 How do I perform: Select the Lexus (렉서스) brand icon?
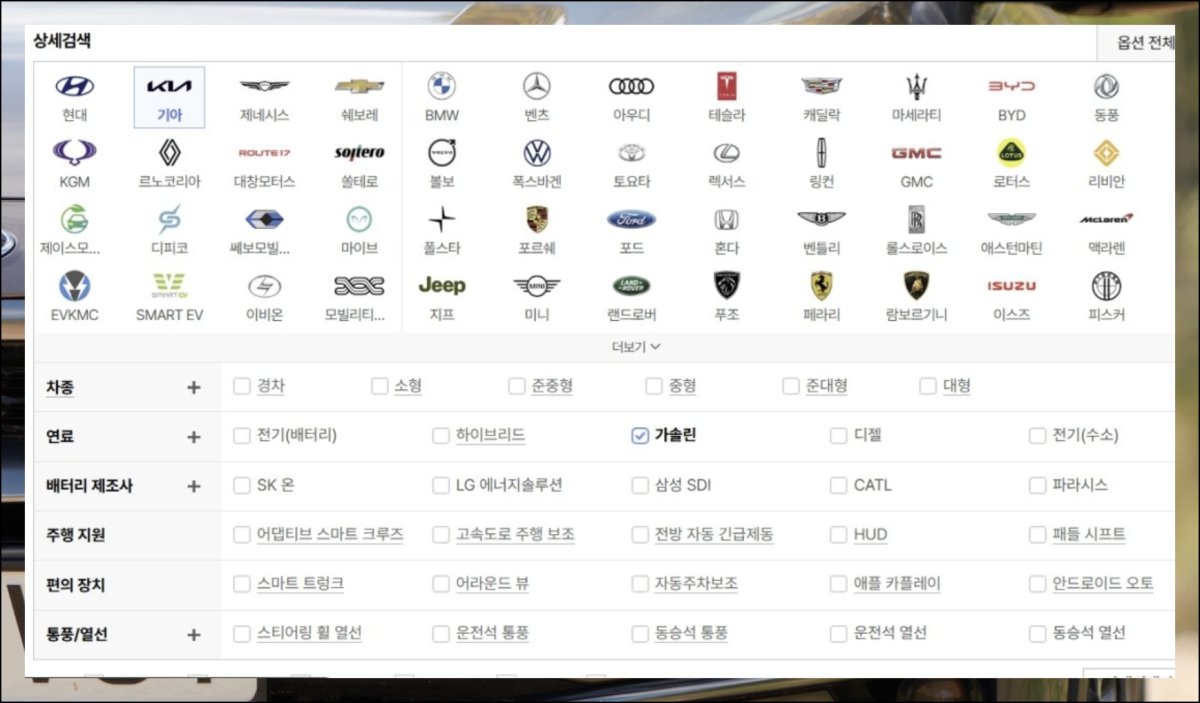[x=727, y=153]
